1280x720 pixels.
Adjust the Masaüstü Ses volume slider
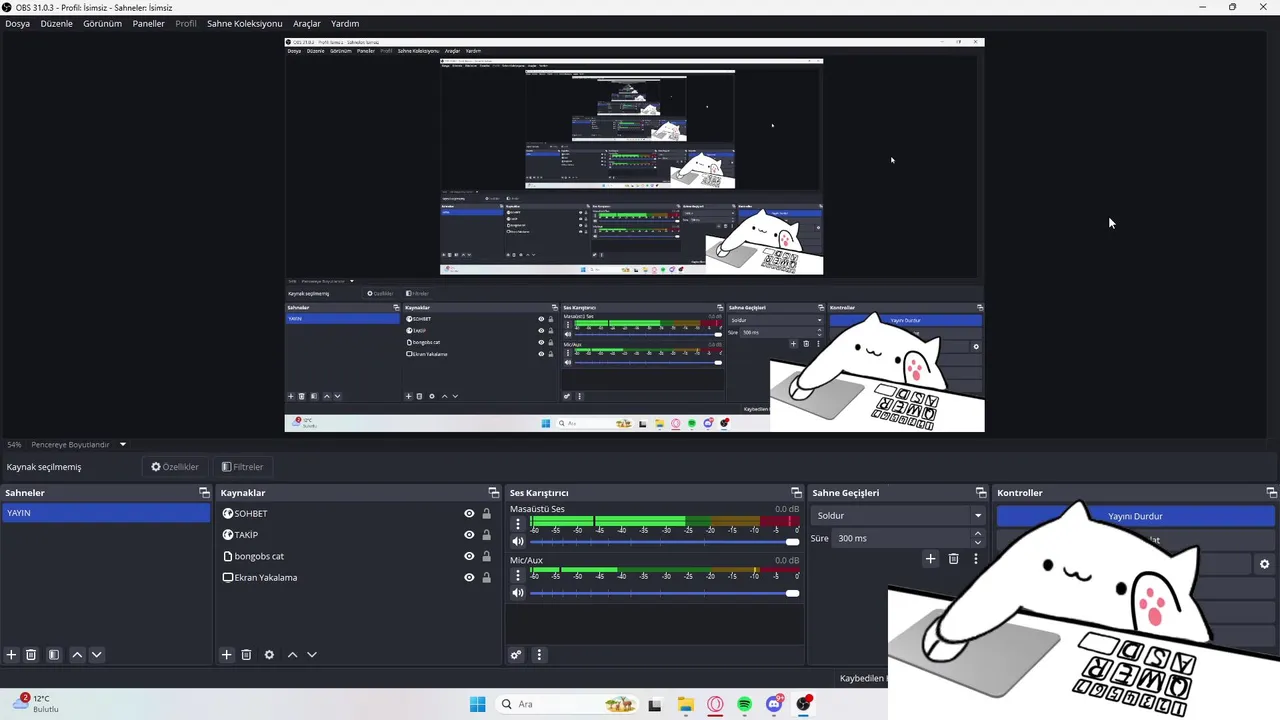click(665, 542)
